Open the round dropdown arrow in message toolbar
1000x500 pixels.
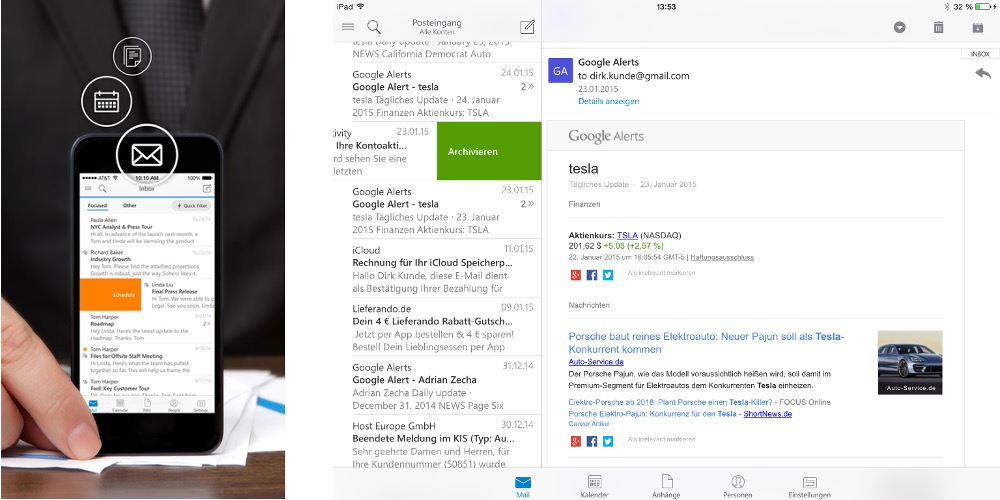(899, 27)
